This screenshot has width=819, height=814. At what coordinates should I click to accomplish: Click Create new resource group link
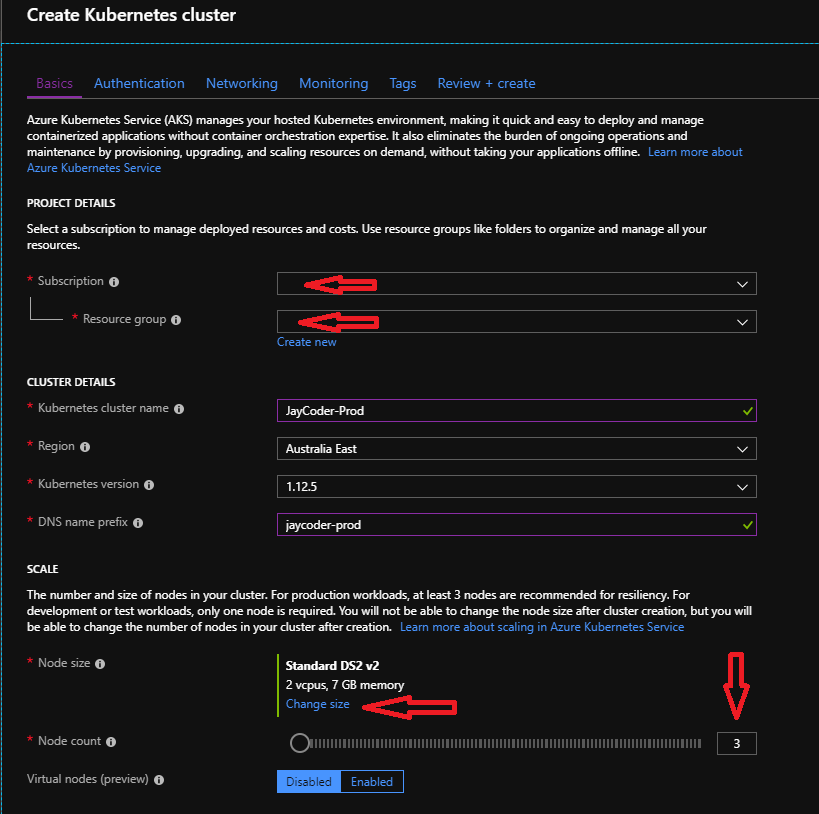[x=307, y=342]
